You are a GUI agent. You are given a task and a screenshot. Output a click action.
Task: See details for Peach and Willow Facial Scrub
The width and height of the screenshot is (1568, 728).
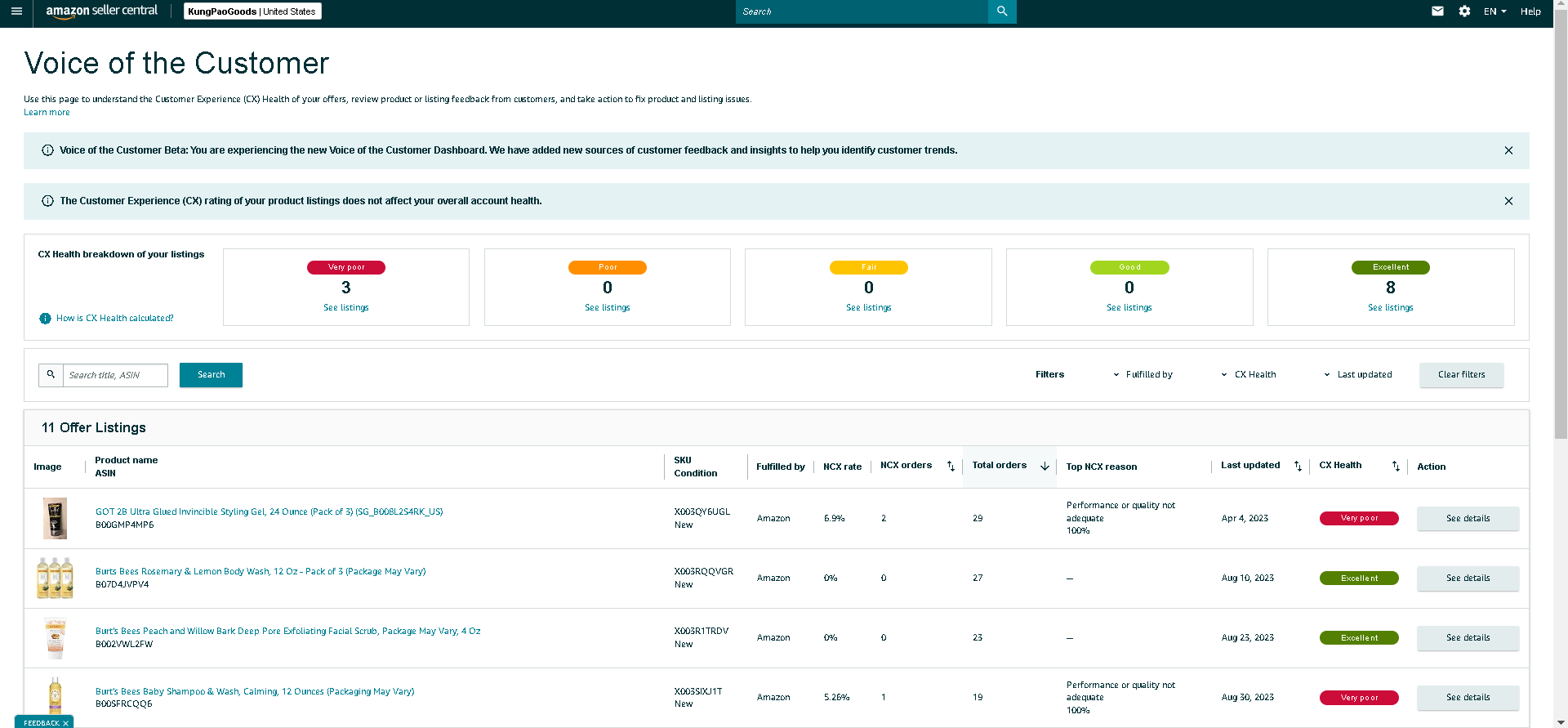[x=1468, y=638]
